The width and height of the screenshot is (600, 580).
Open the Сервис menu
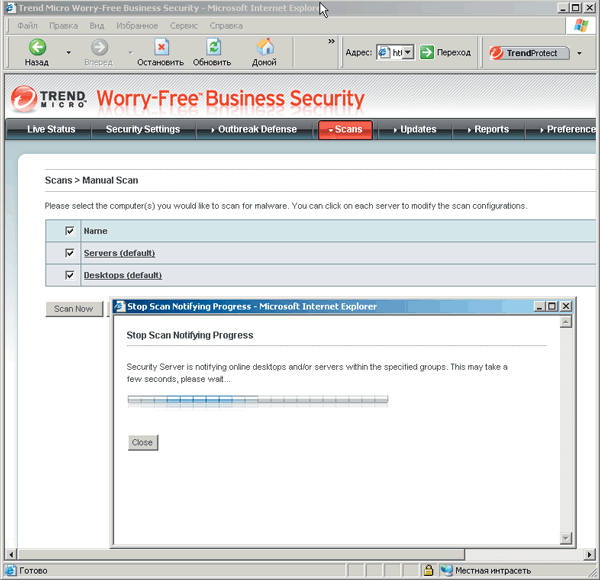click(184, 26)
